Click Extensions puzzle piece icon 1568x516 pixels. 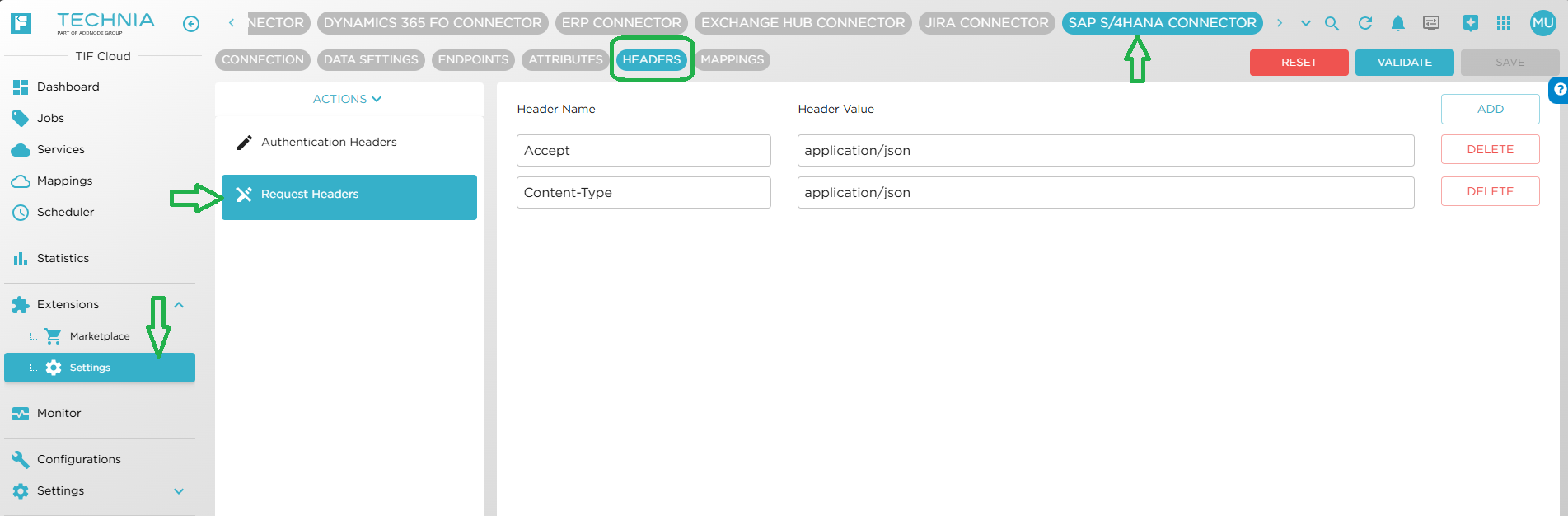click(x=21, y=304)
